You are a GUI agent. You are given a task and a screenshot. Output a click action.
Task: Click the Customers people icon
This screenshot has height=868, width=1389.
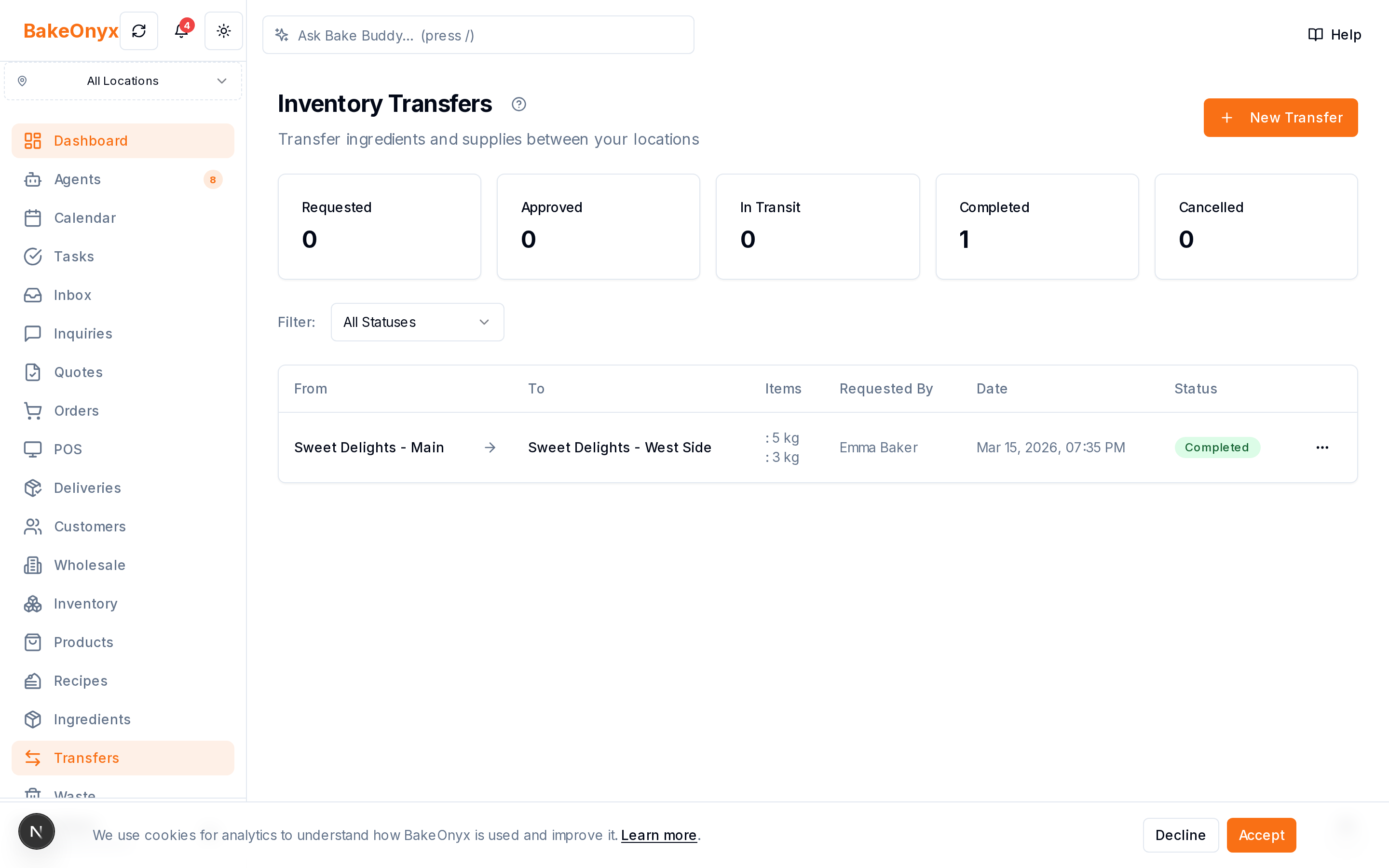click(33, 527)
